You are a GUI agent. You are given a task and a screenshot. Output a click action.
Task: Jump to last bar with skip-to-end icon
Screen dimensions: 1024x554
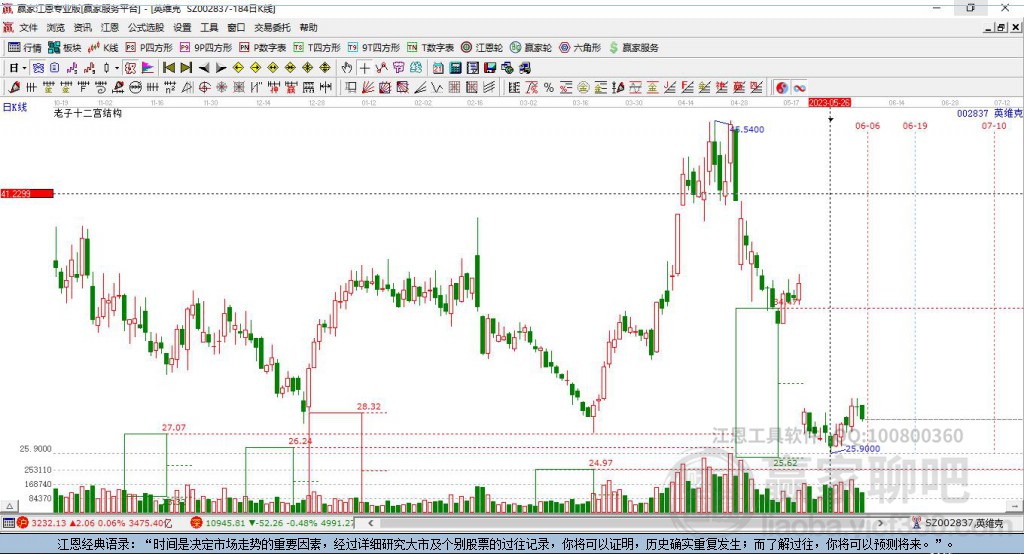(x=186, y=68)
